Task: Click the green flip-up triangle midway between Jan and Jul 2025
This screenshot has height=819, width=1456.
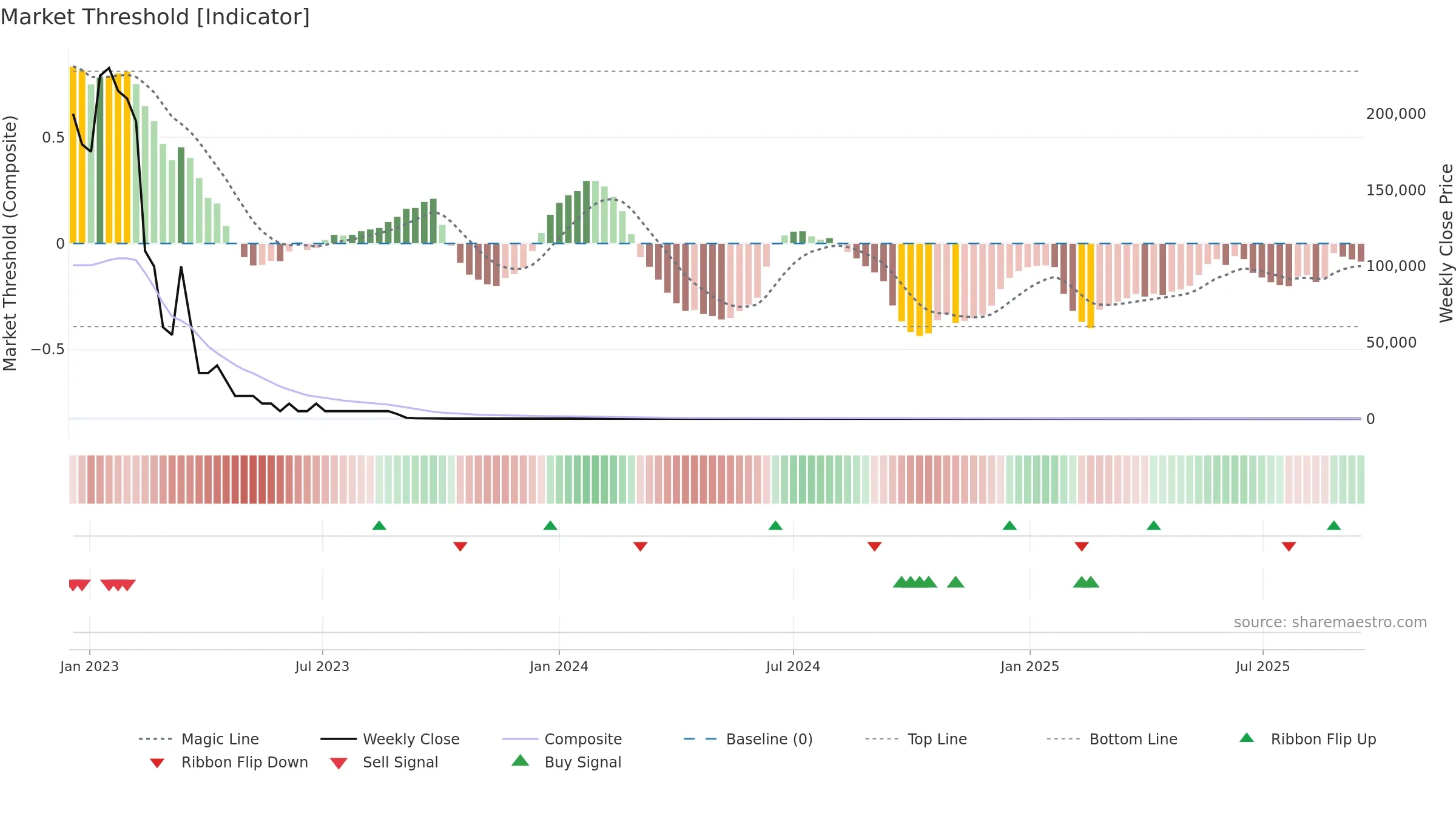Action: (x=1154, y=525)
